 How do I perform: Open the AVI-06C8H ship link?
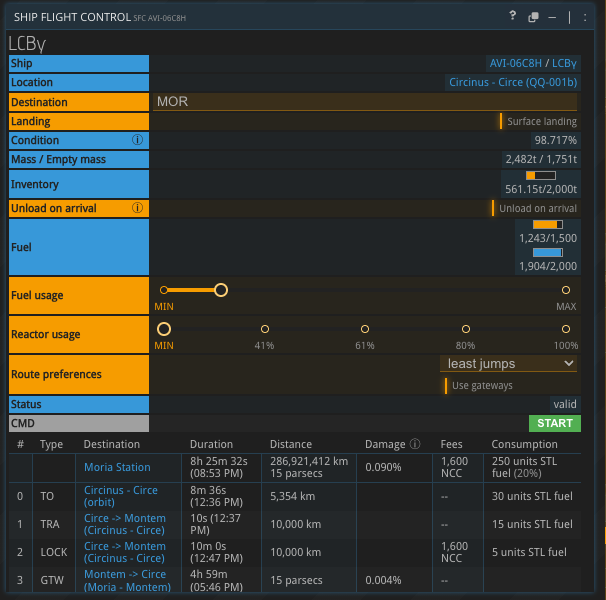[514, 63]
